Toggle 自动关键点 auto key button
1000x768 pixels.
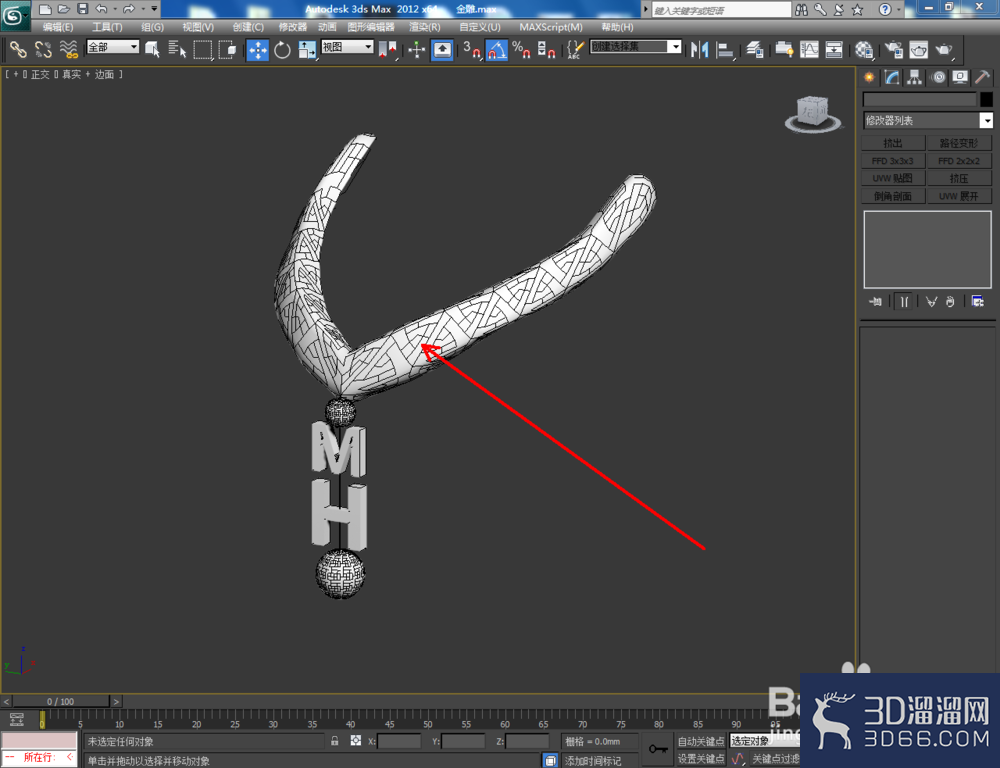click(x=701, y=741)
